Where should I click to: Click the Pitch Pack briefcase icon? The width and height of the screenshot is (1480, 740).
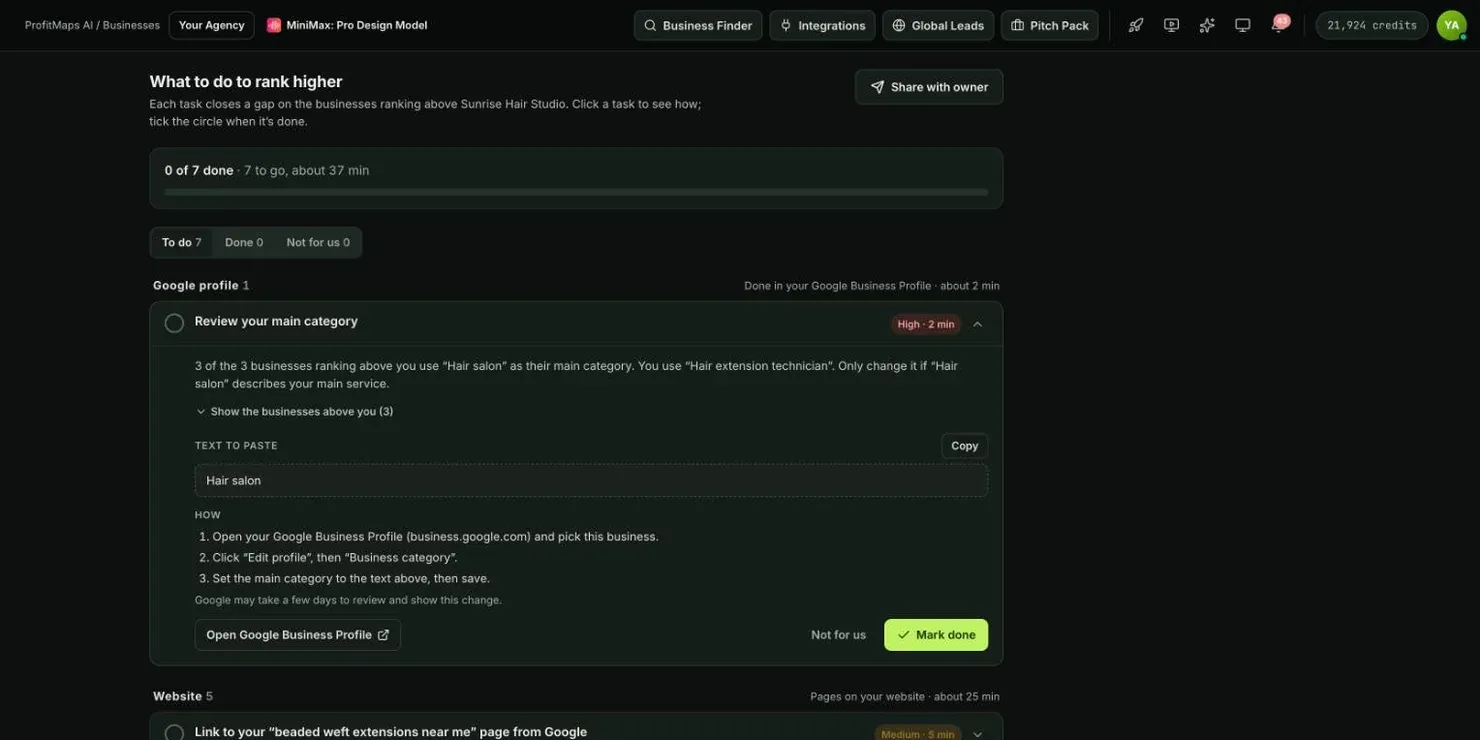click(1018, 25)
